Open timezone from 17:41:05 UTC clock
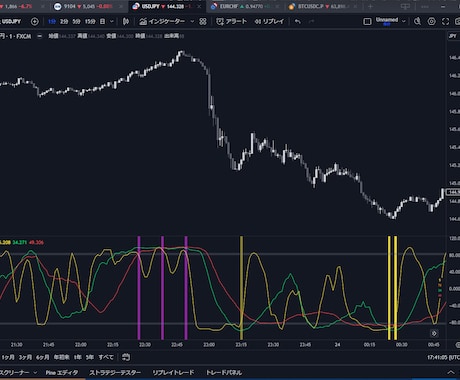This screenshot has height=380, width=460. point(443,357)
